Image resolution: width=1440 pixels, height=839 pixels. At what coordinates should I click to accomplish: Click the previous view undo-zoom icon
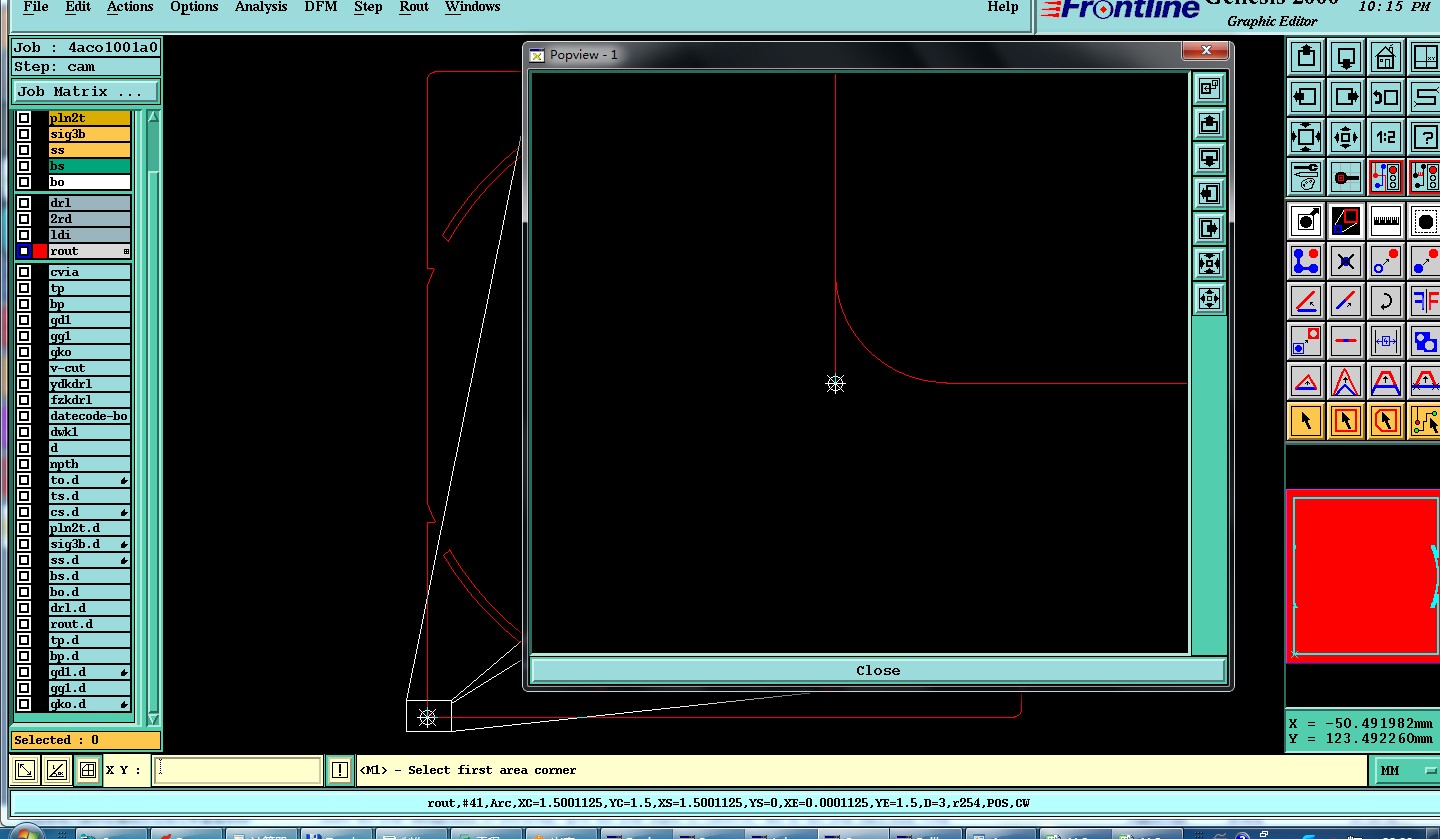[x=1385, y=97]
